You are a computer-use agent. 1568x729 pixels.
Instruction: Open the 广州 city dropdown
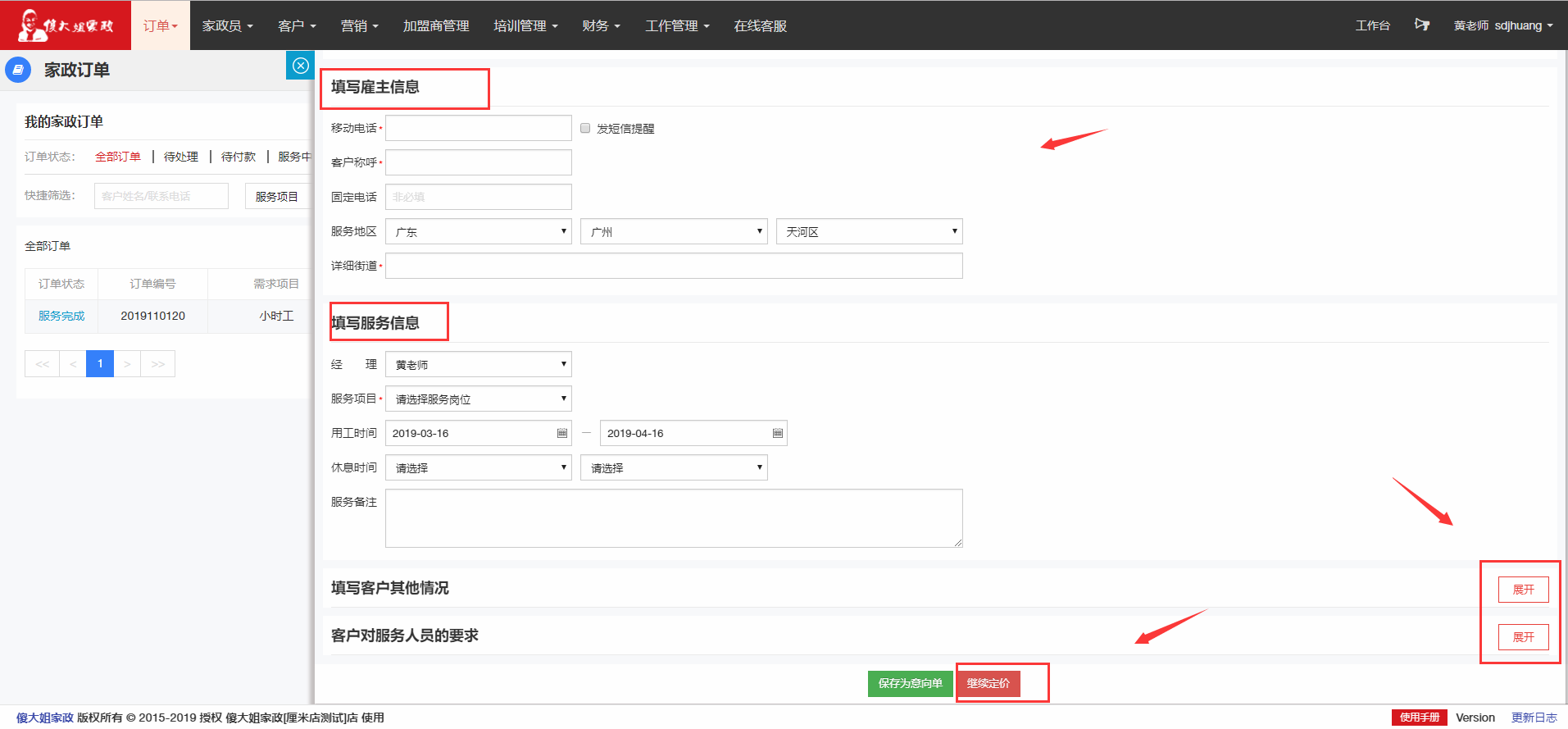[x=674, y=231]
